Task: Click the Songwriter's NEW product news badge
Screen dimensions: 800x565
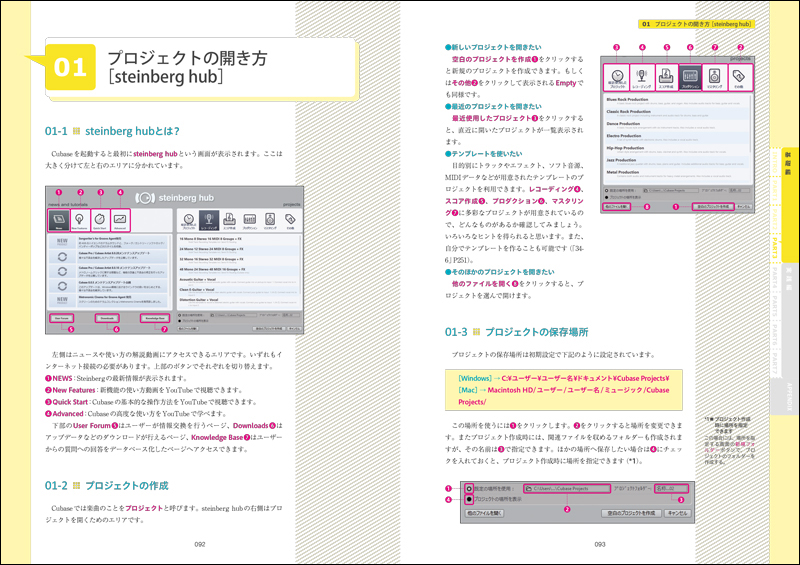Action: pos(62,242)
